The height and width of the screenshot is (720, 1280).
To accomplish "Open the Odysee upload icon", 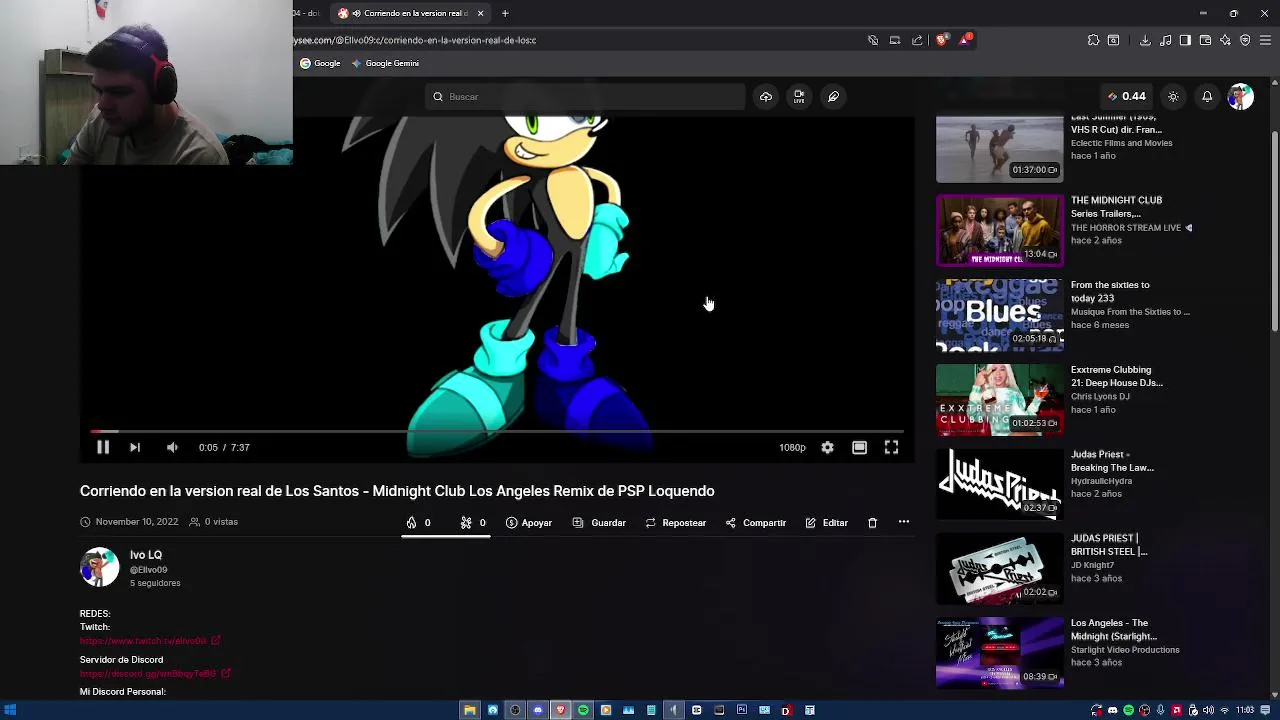I will tap(766, 97).
